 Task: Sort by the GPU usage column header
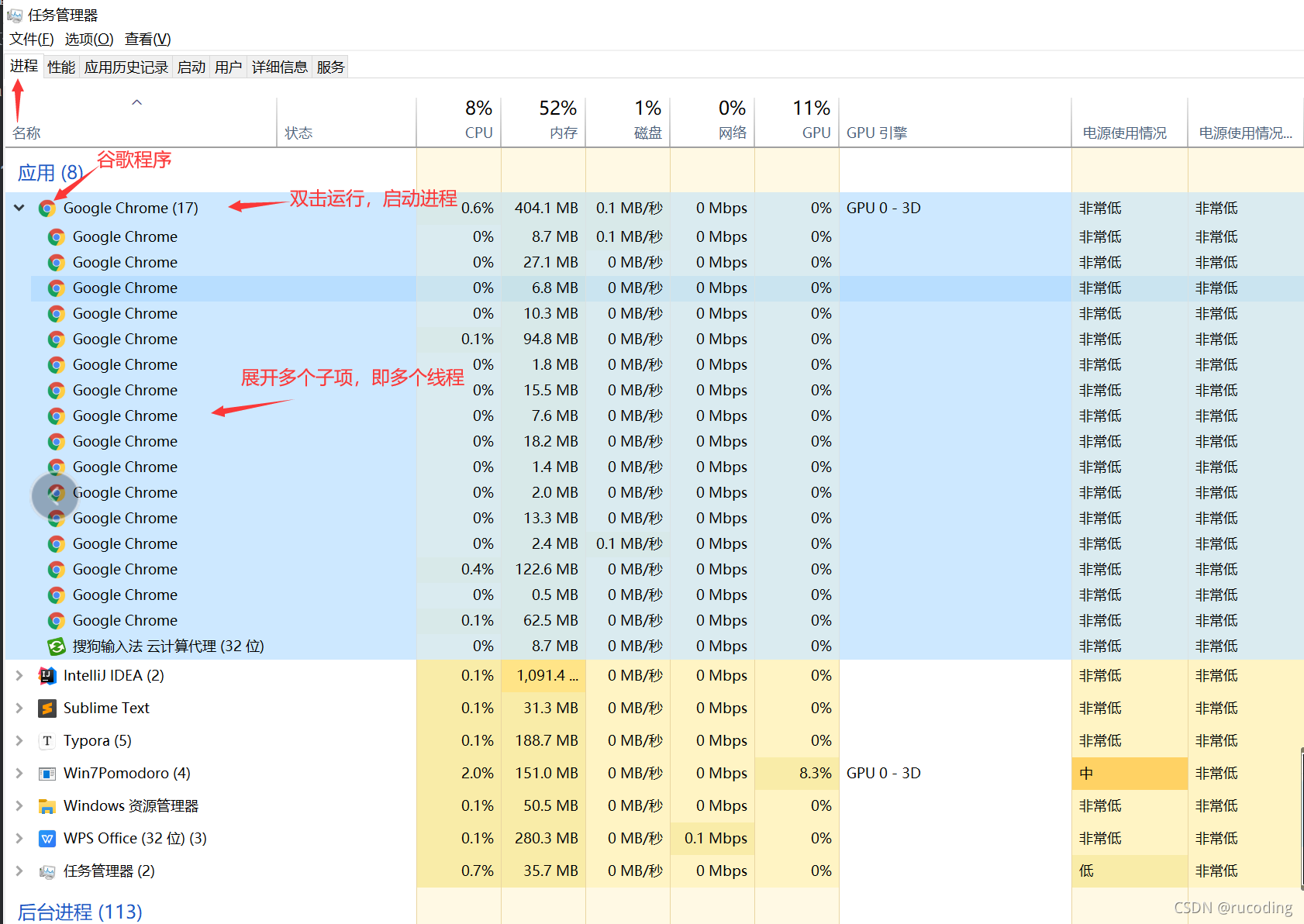[x=797, y=122]
